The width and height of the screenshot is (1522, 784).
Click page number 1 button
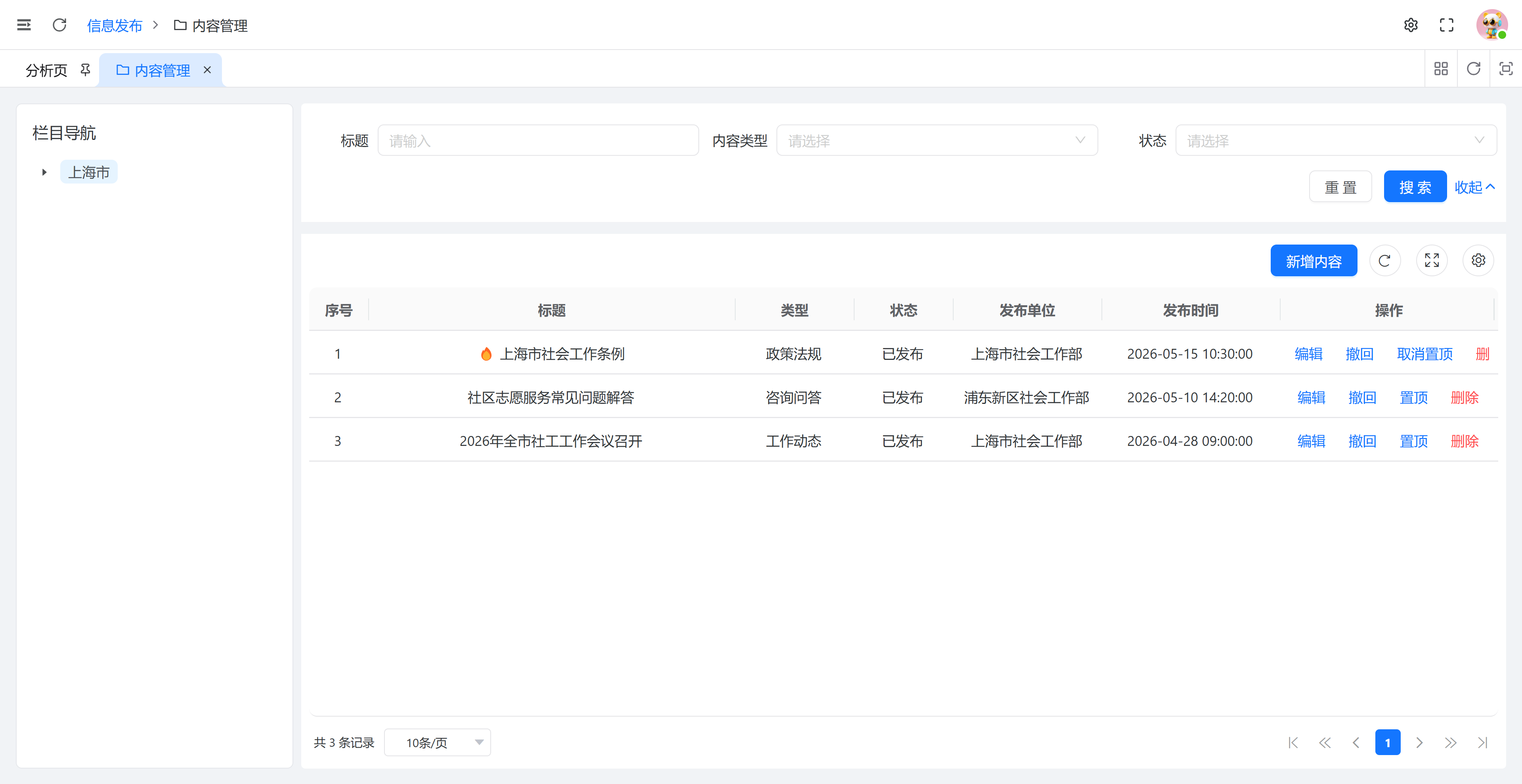(x=1388, y=743)
